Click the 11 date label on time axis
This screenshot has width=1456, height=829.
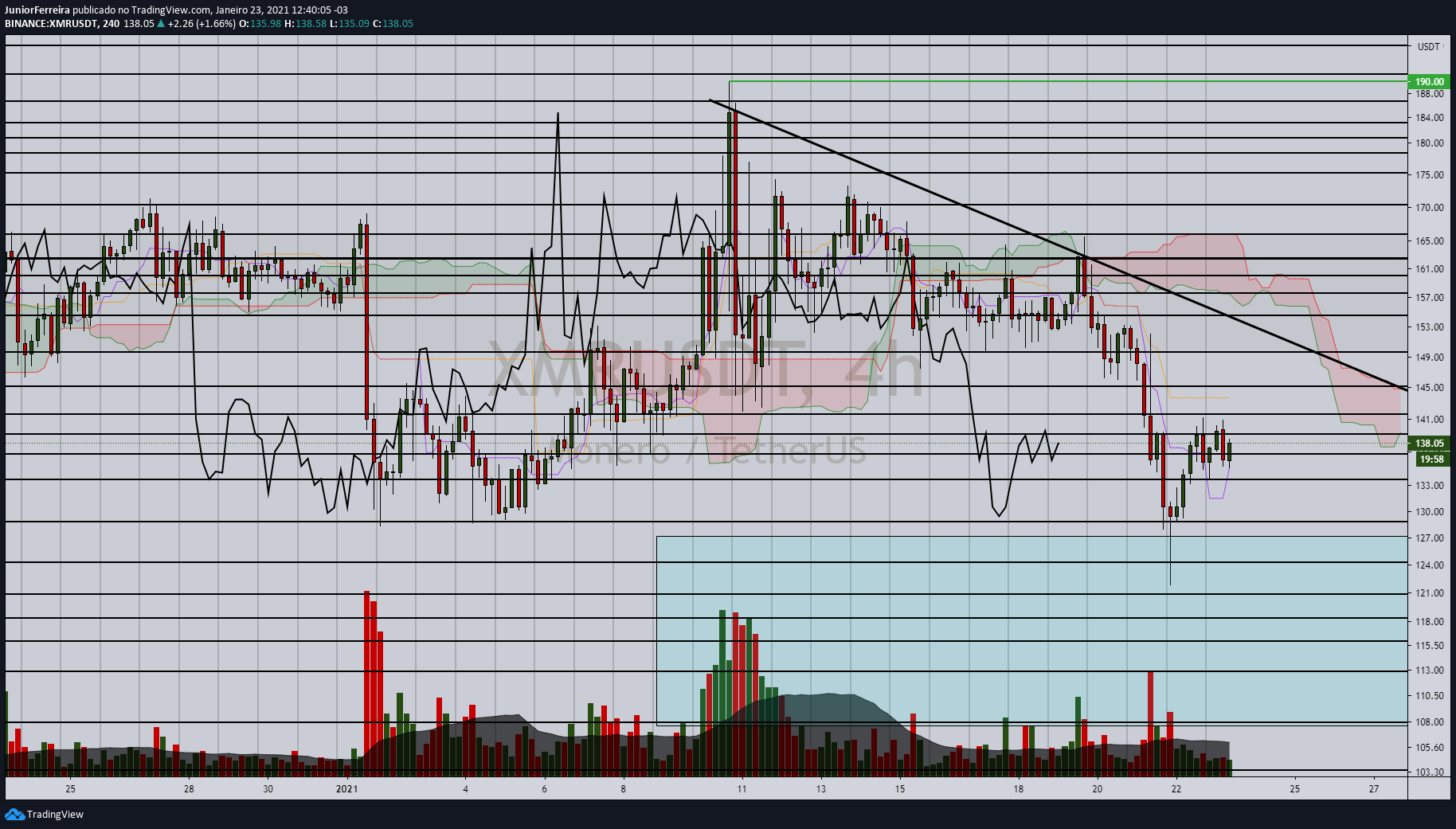(742, 789)
